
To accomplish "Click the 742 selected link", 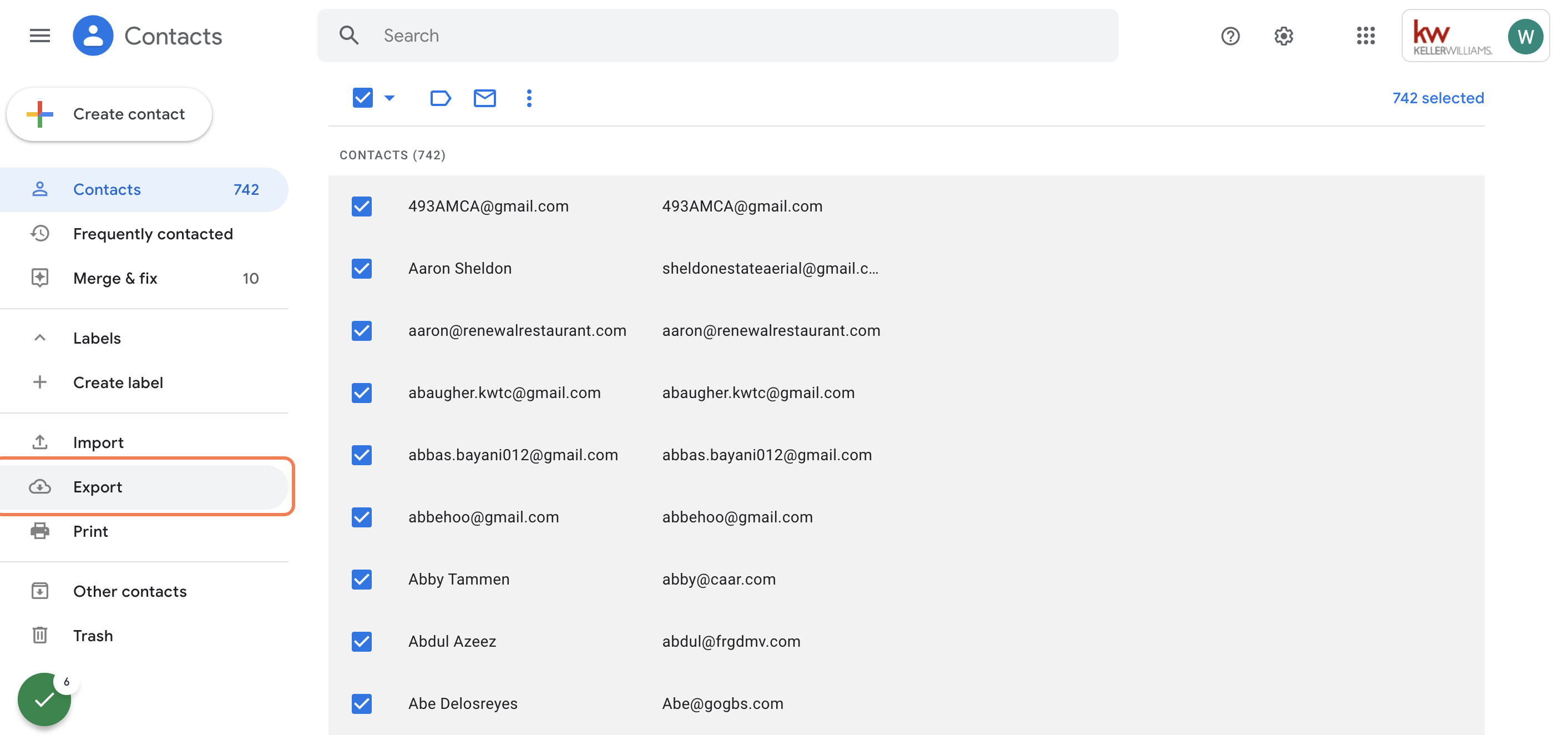I will (1438, 98).
